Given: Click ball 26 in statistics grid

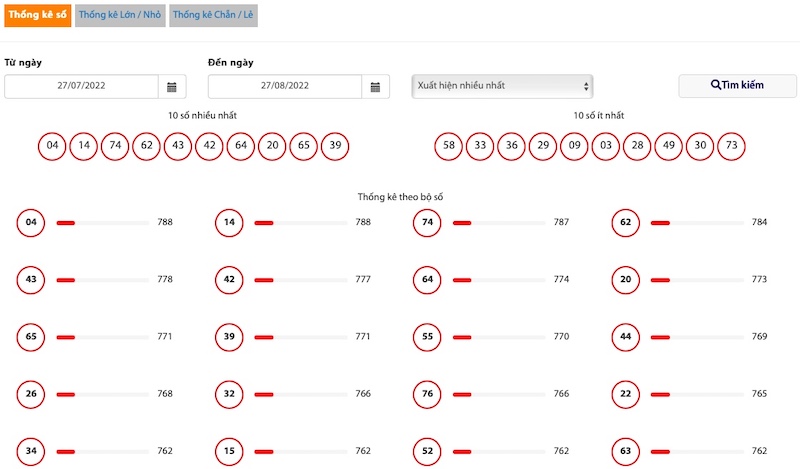Looking at the screenshot, I should (31, 394).
